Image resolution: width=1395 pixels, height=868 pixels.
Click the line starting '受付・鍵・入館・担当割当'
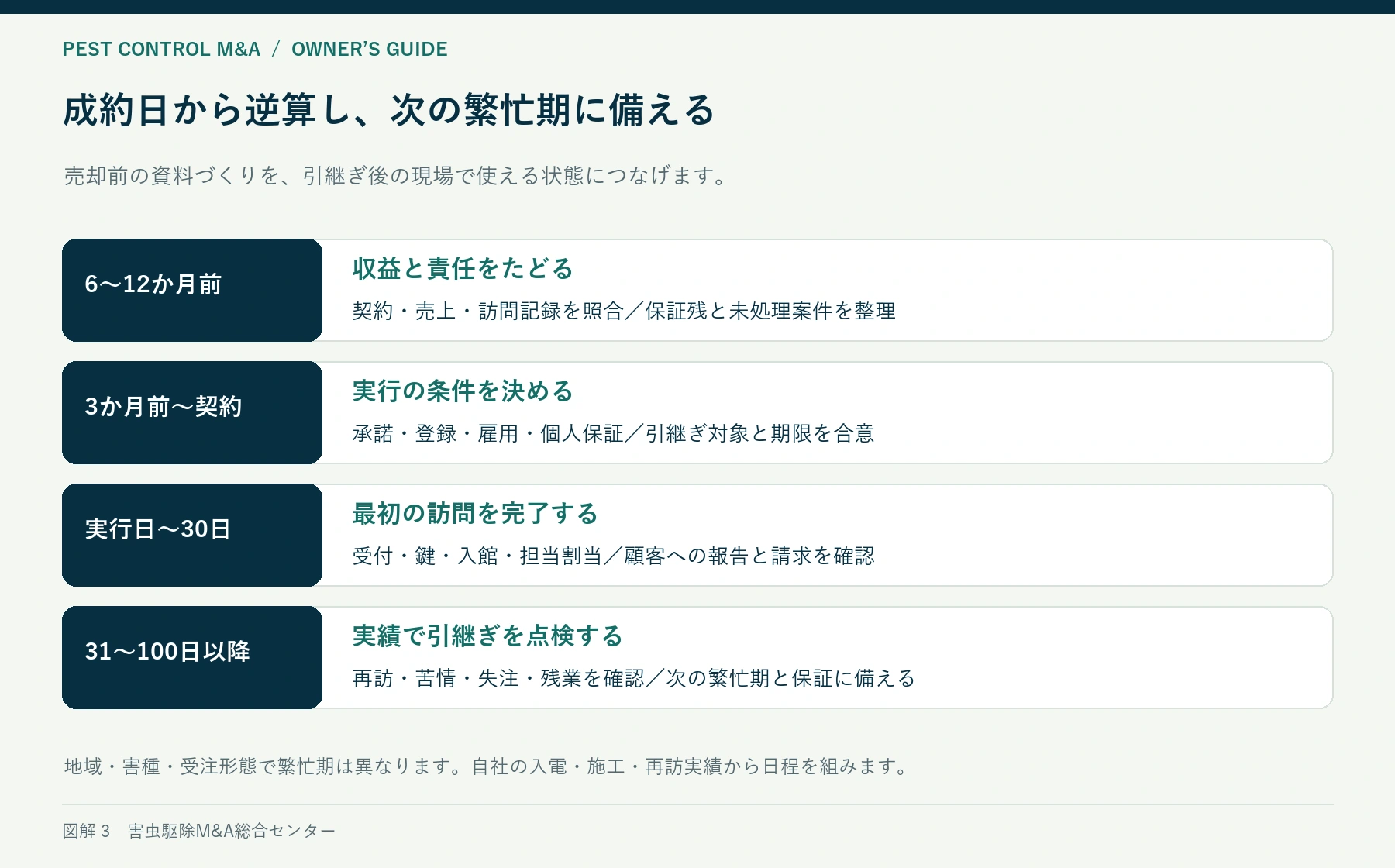(x=613, y=556)
